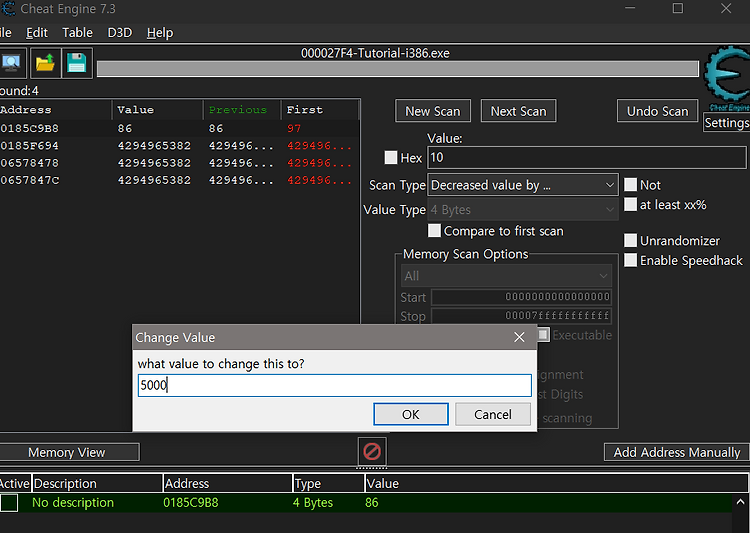This screenshot has height=533, width=750.
Task: Click the Next Scan button
Action: click(518, 111)
